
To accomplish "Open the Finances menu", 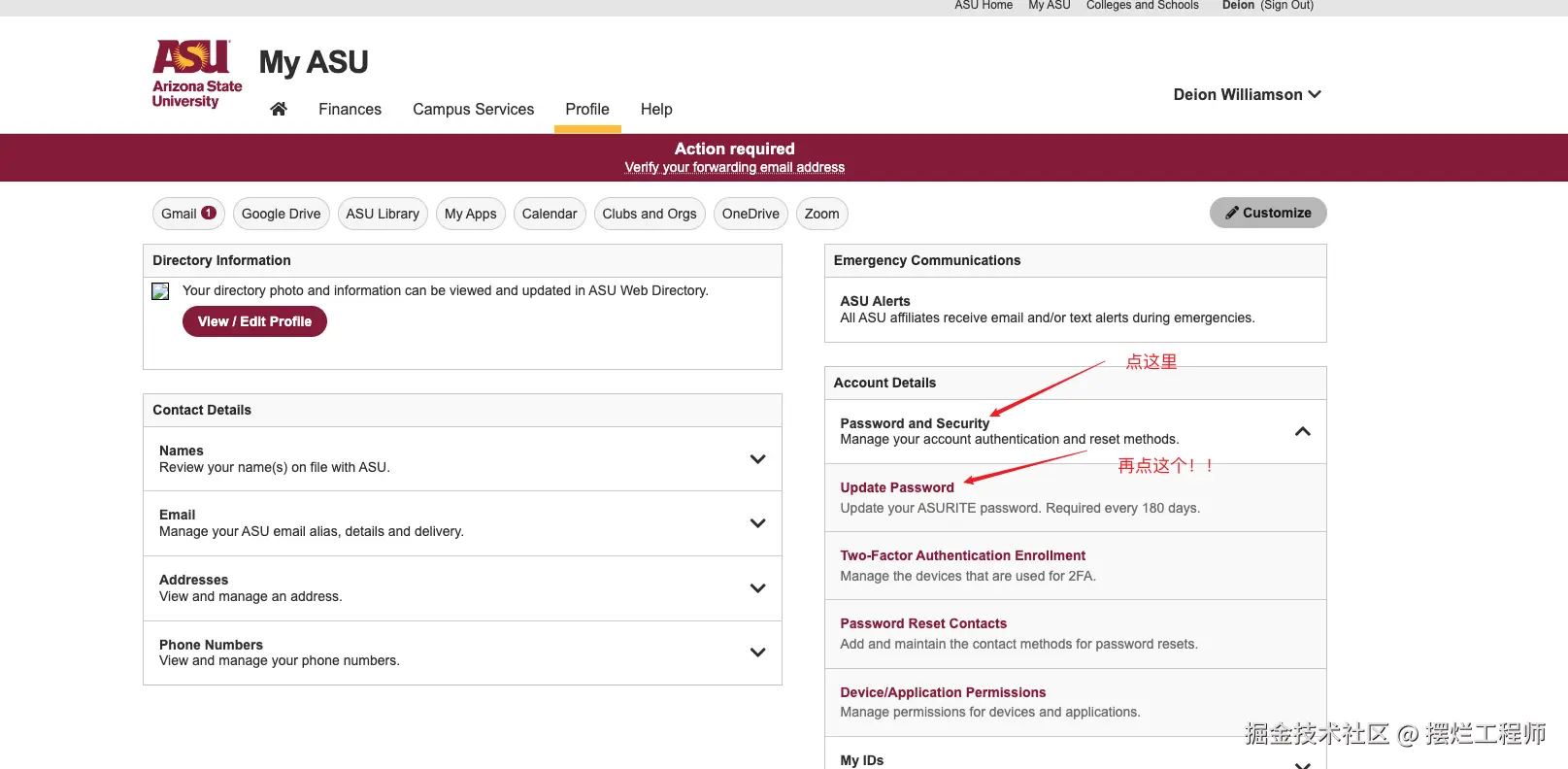I will pyautogui.click(x=350, y=109).
